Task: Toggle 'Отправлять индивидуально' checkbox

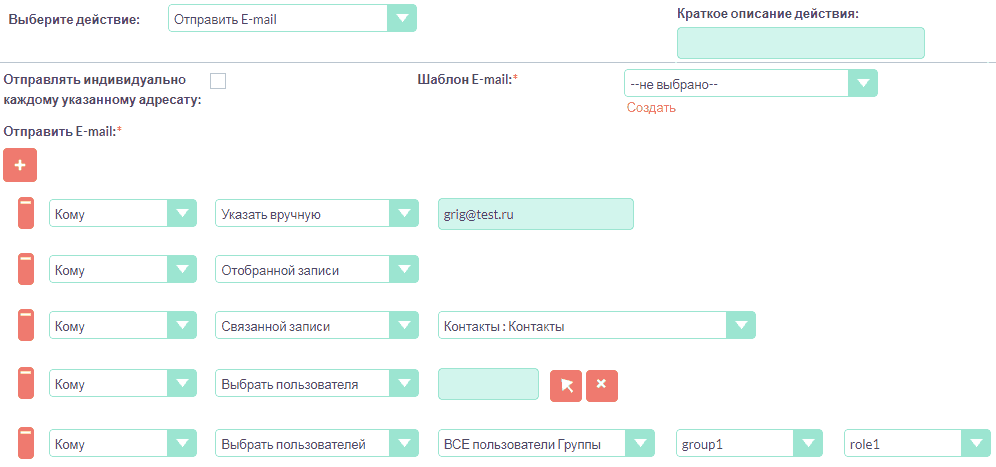Action: point(218,81)
